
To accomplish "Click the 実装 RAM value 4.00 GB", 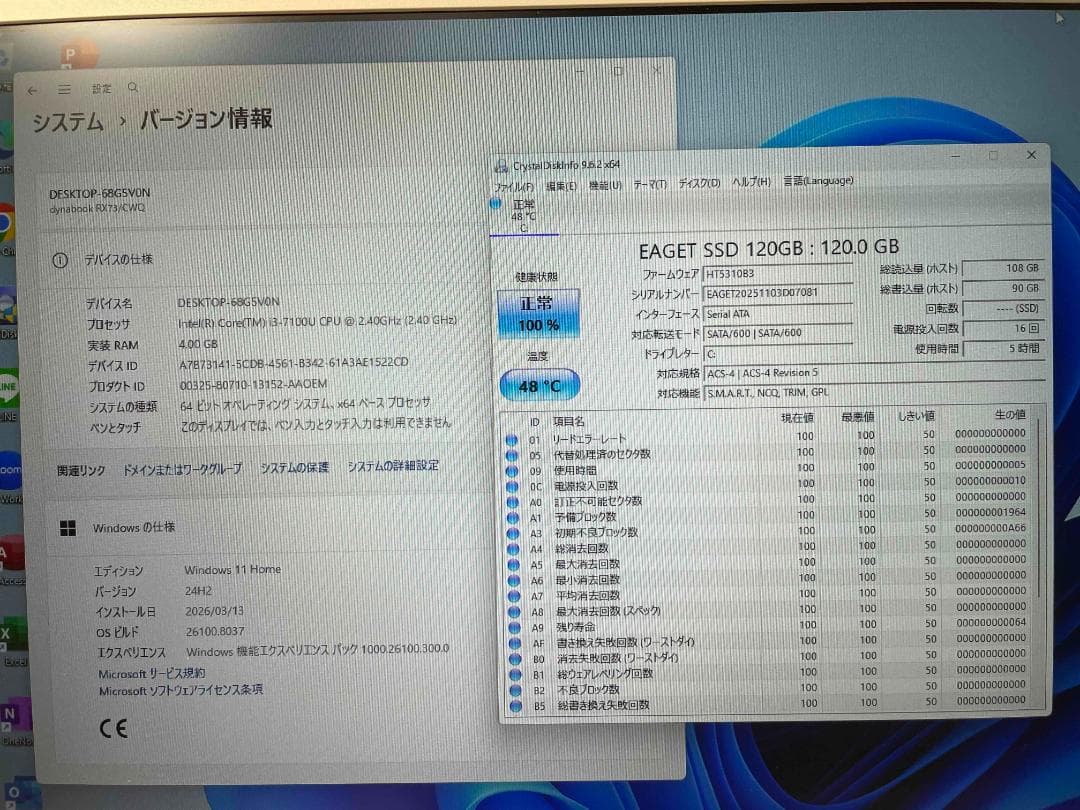I will (198, 344).
